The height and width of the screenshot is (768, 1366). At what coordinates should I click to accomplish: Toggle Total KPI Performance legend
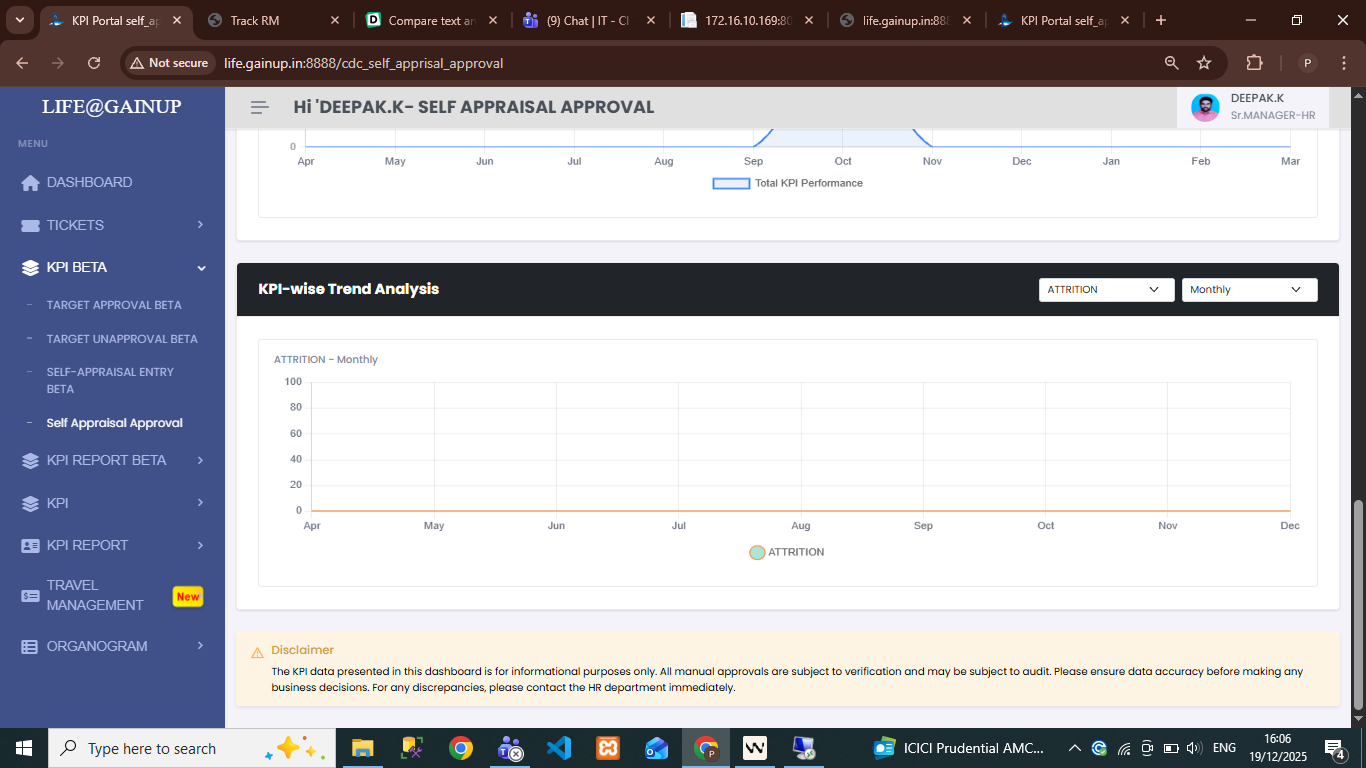click(x=731, y=183)
